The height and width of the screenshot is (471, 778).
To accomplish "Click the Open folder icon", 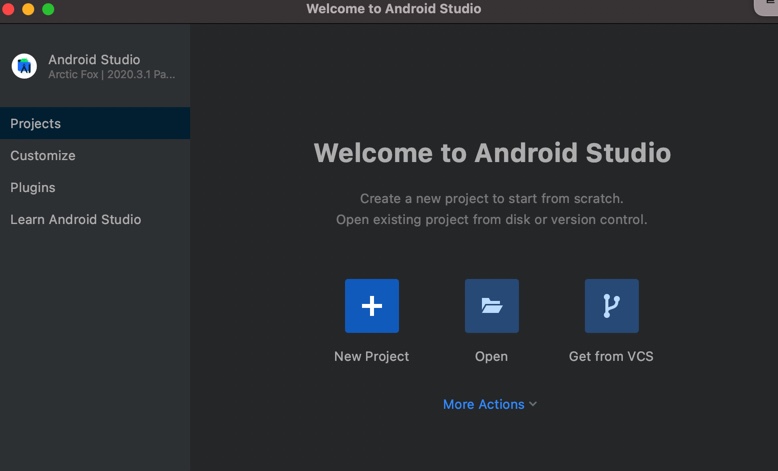I will (492, 306).
